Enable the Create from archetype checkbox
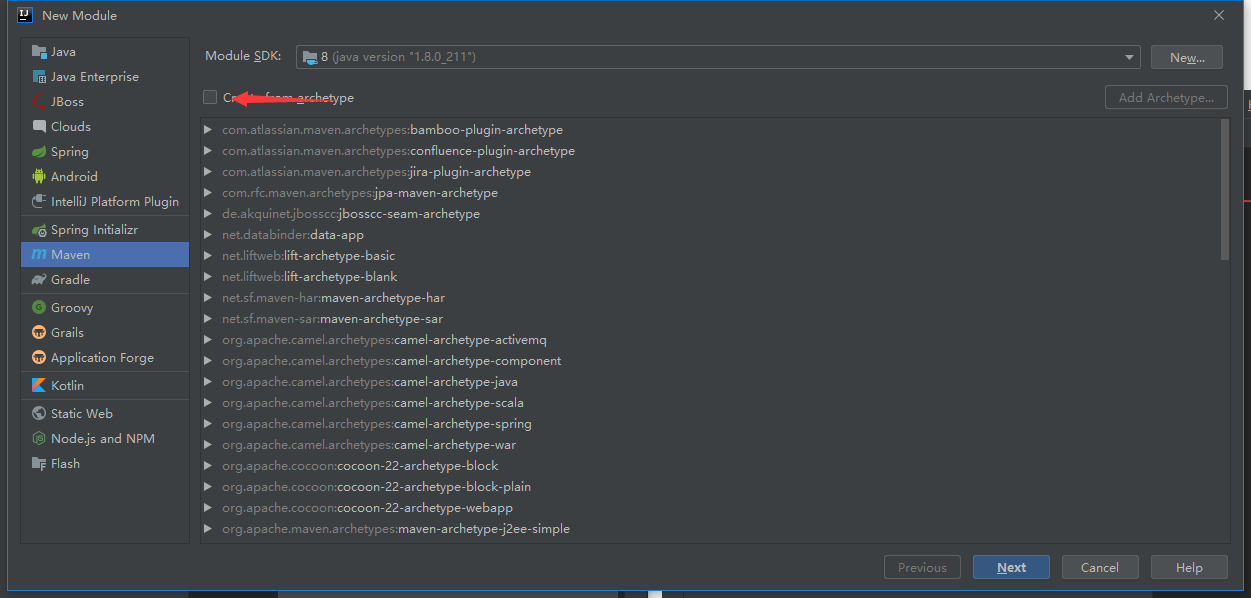 coord(210,97)
